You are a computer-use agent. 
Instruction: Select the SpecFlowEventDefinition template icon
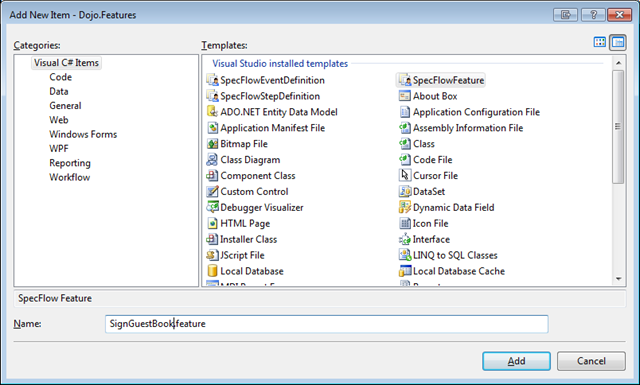pyautogui.click(x=213, y=80)
